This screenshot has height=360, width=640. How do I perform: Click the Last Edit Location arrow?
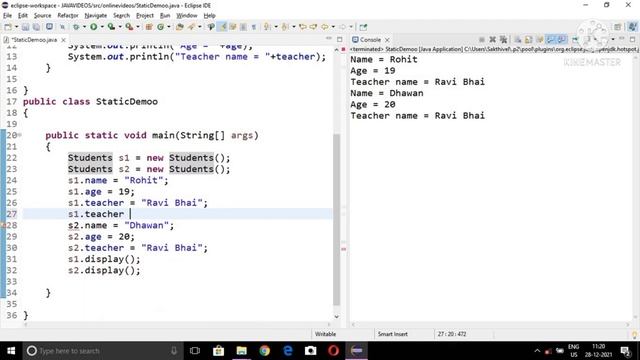302,27
